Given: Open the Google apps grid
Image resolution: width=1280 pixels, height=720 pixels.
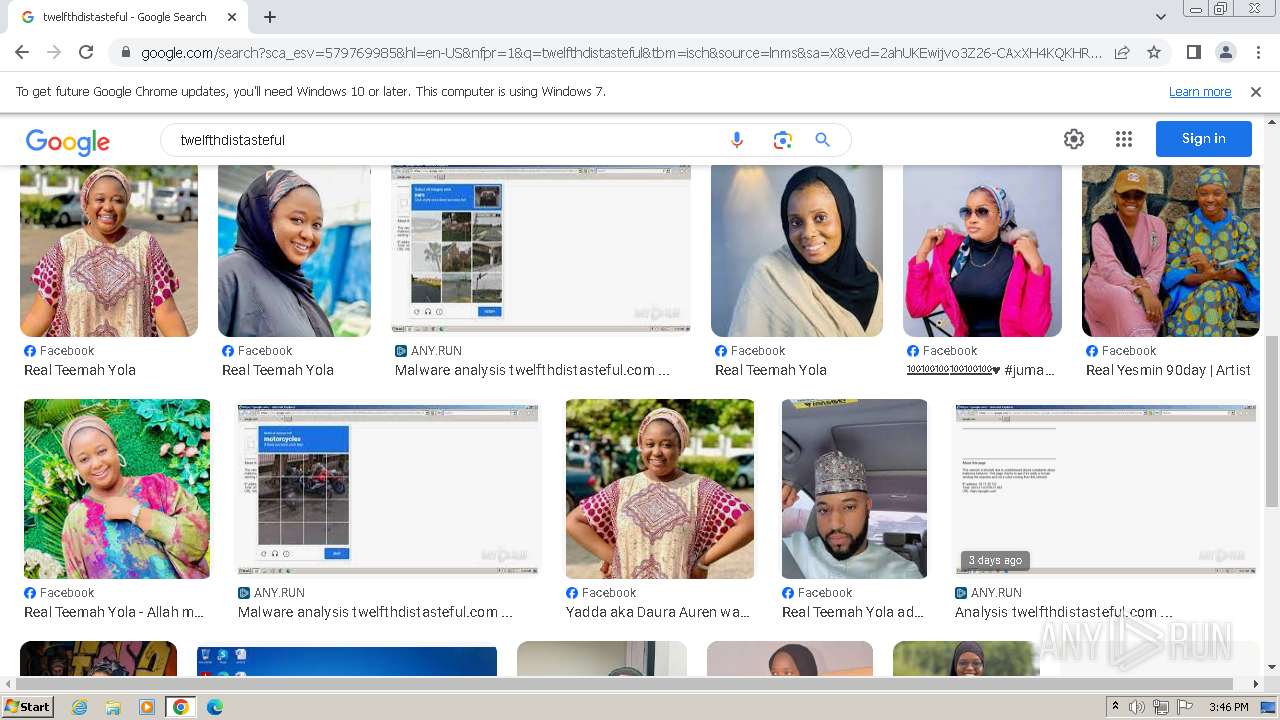Looking at the screenshot, I should [x=1124, y=139].
